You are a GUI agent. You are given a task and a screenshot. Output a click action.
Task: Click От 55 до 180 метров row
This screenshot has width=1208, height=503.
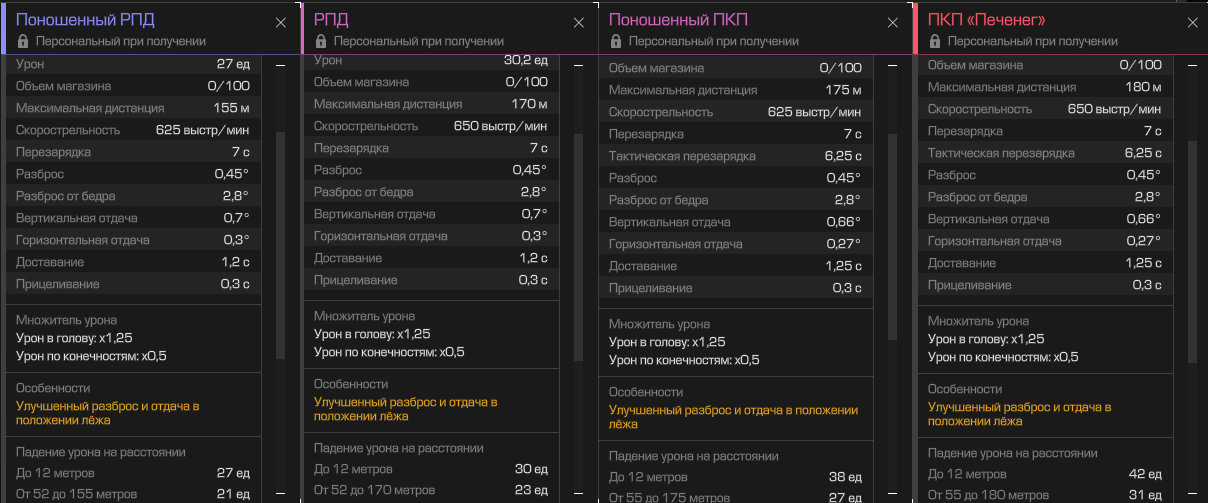[x=1045, y=496]
